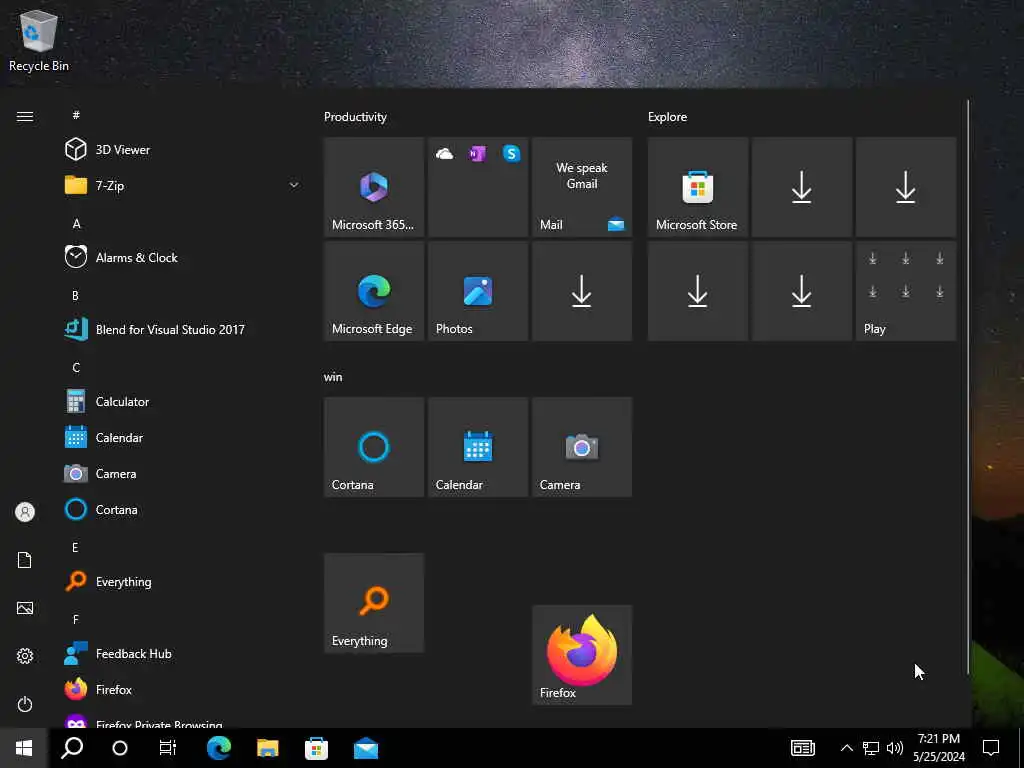Open File Explorer from taskbar
1024x768 pixels.
point(268,748)
